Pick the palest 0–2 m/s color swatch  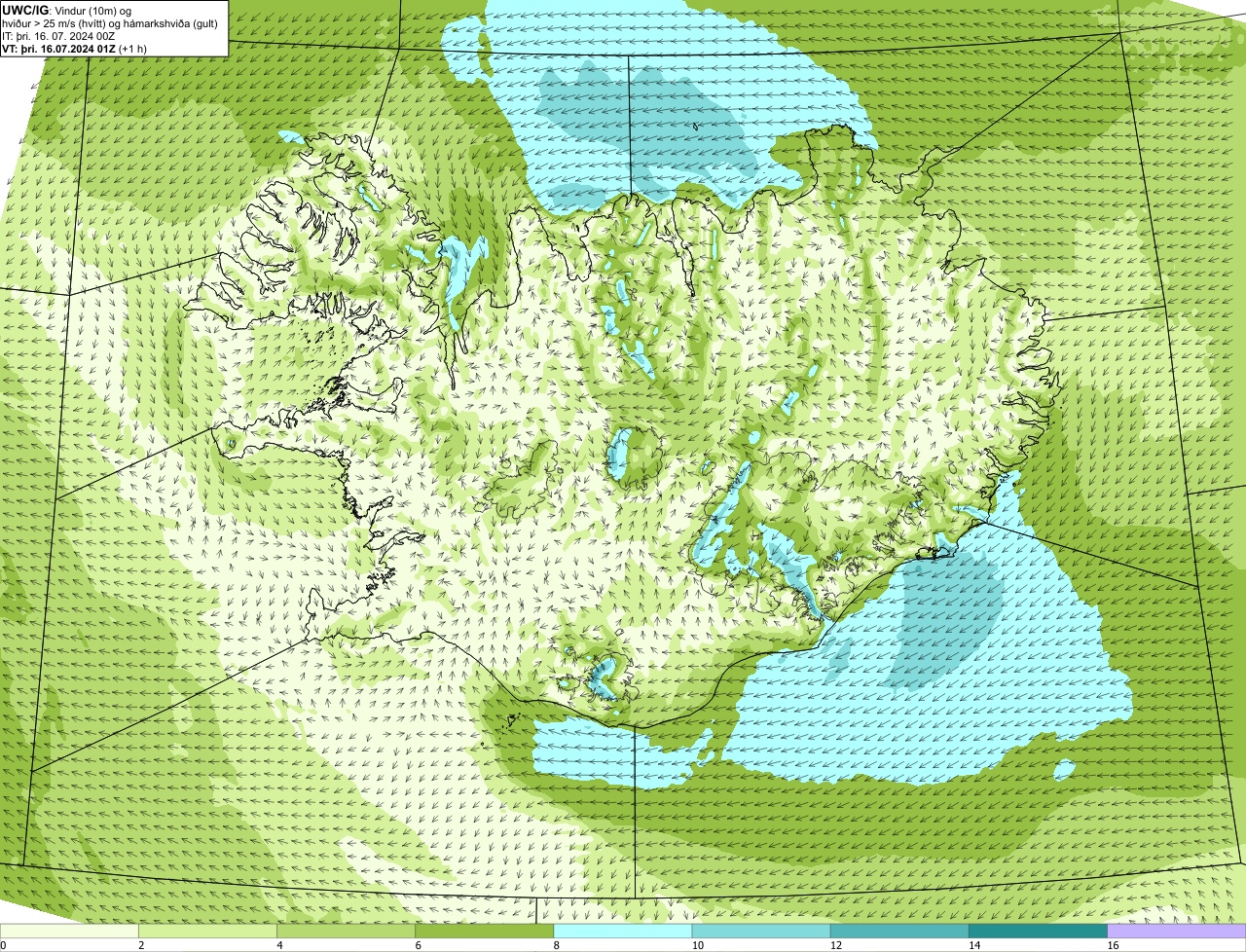(69, 932)
